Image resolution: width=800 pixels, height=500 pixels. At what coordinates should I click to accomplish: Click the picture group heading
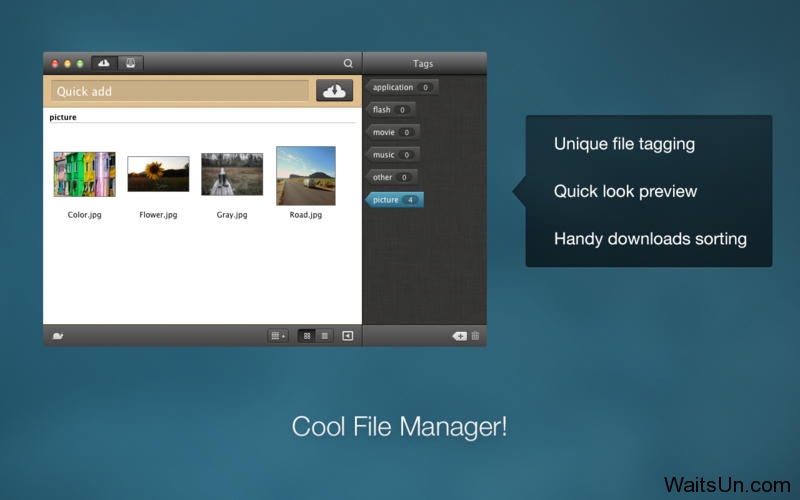point(63,117)
